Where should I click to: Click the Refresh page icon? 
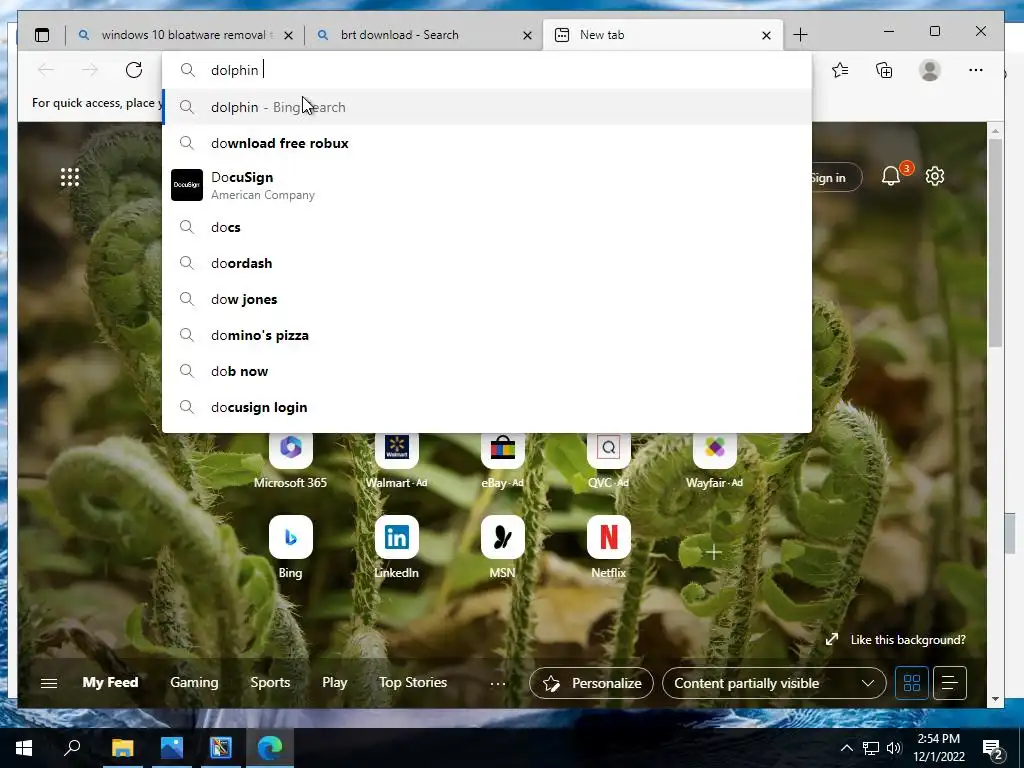point(134,70)
